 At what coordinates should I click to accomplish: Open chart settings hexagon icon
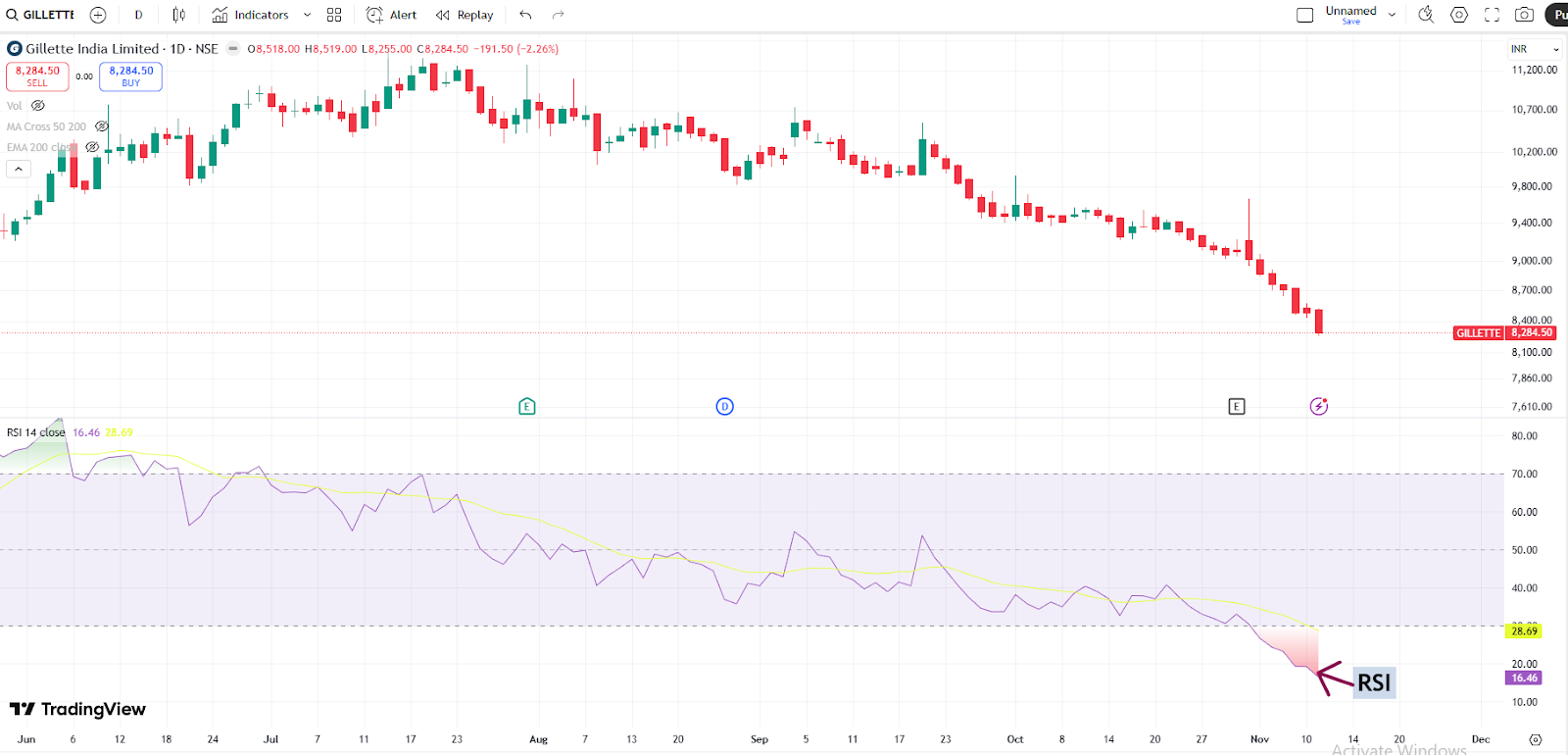(1459, 15)
